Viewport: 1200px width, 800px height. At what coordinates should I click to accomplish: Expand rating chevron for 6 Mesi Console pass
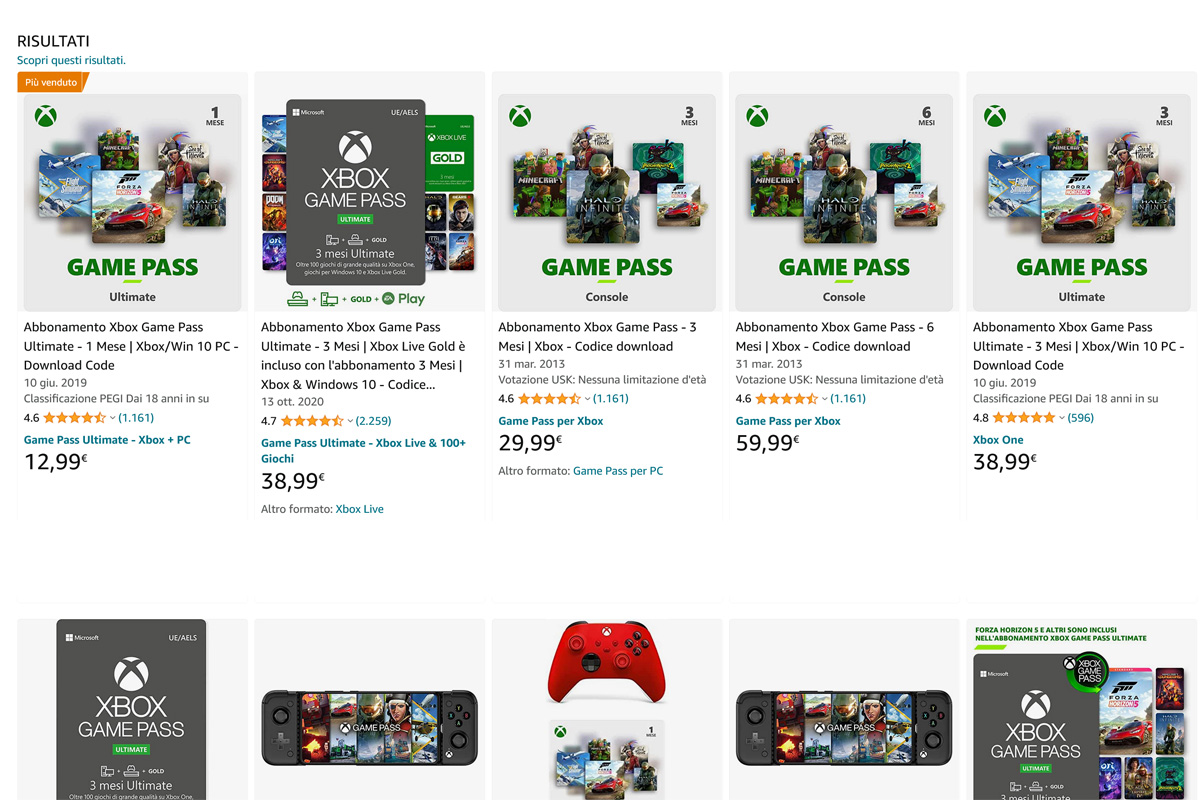pyautogui.click(x=825, y=399)
